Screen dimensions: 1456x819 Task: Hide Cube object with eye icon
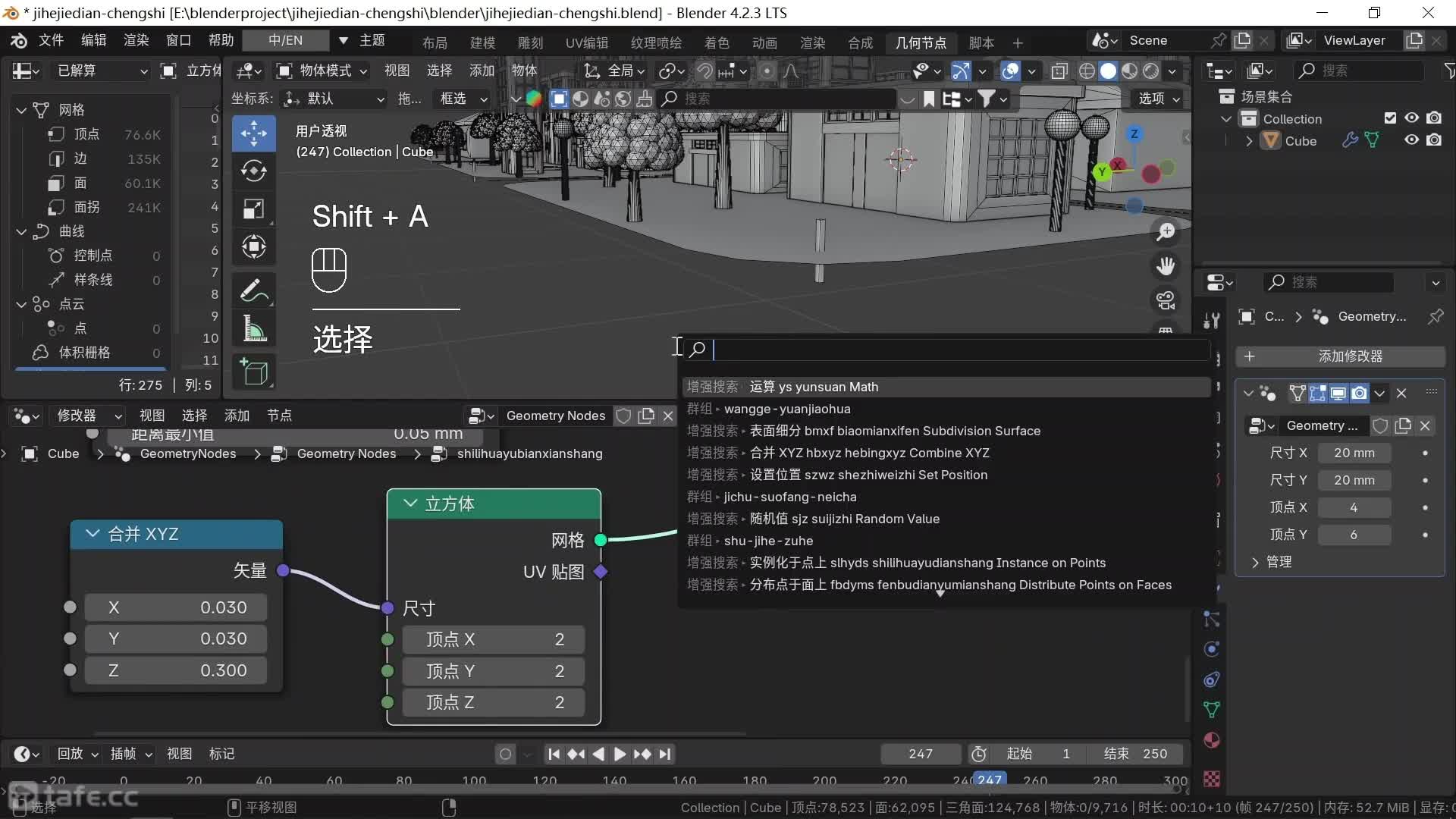1411,140
